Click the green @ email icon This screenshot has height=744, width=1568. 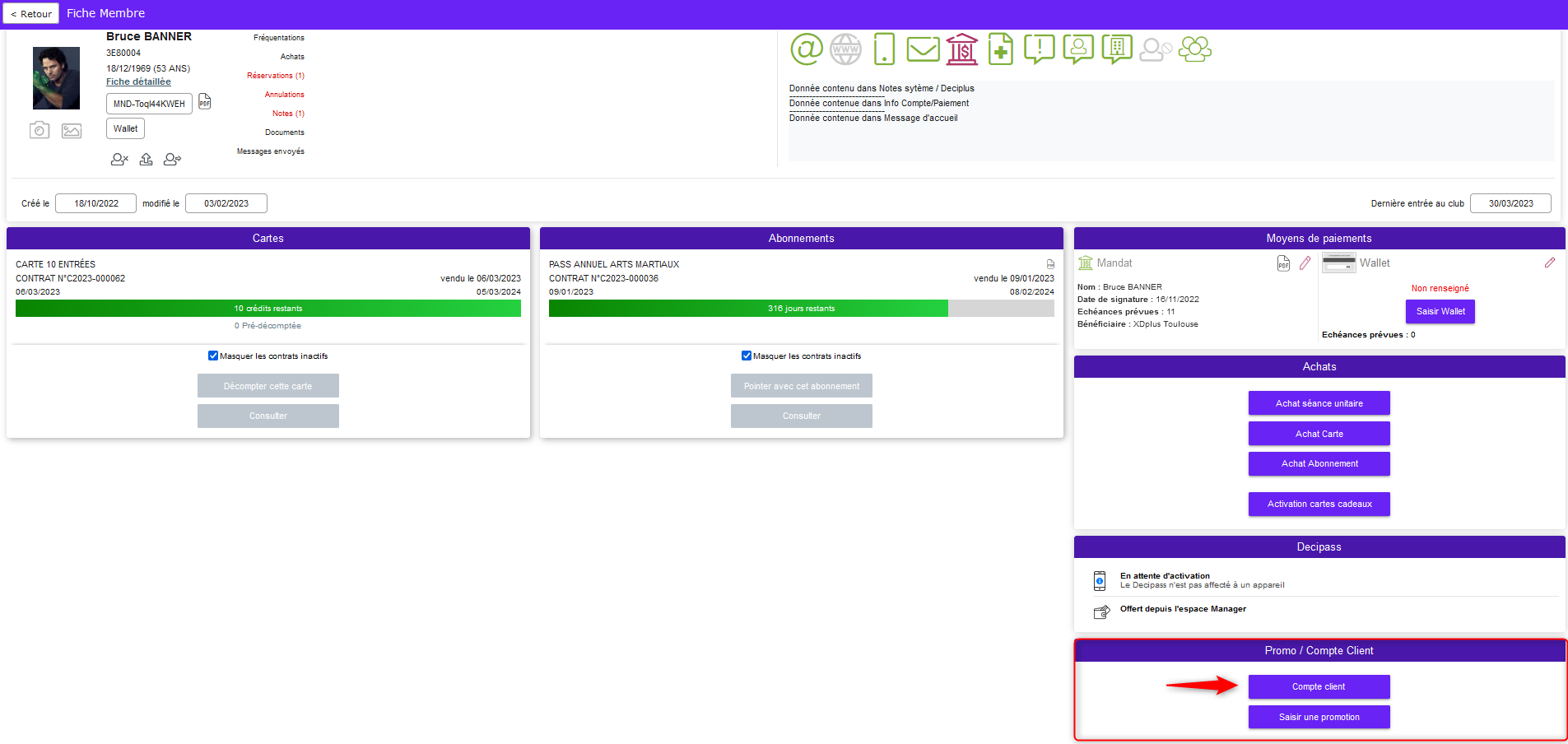807,49
